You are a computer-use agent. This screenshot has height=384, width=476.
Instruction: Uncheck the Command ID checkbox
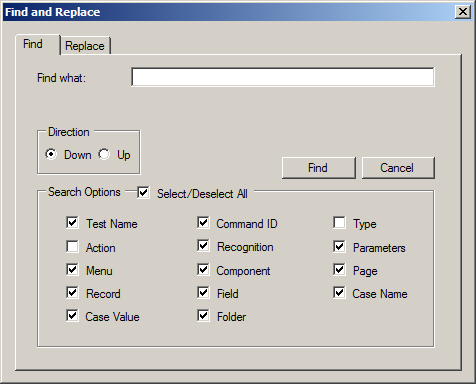tap(203, 223)
